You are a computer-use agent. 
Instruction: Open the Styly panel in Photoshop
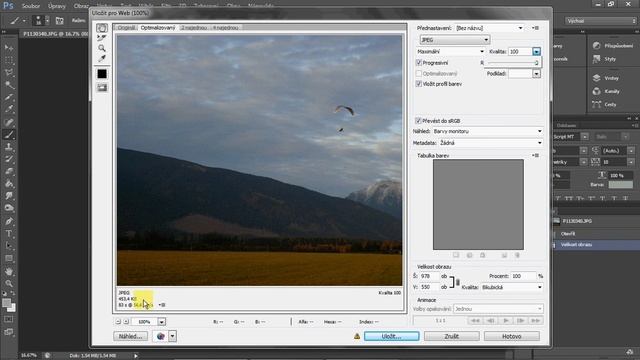(x=604, y=59)
